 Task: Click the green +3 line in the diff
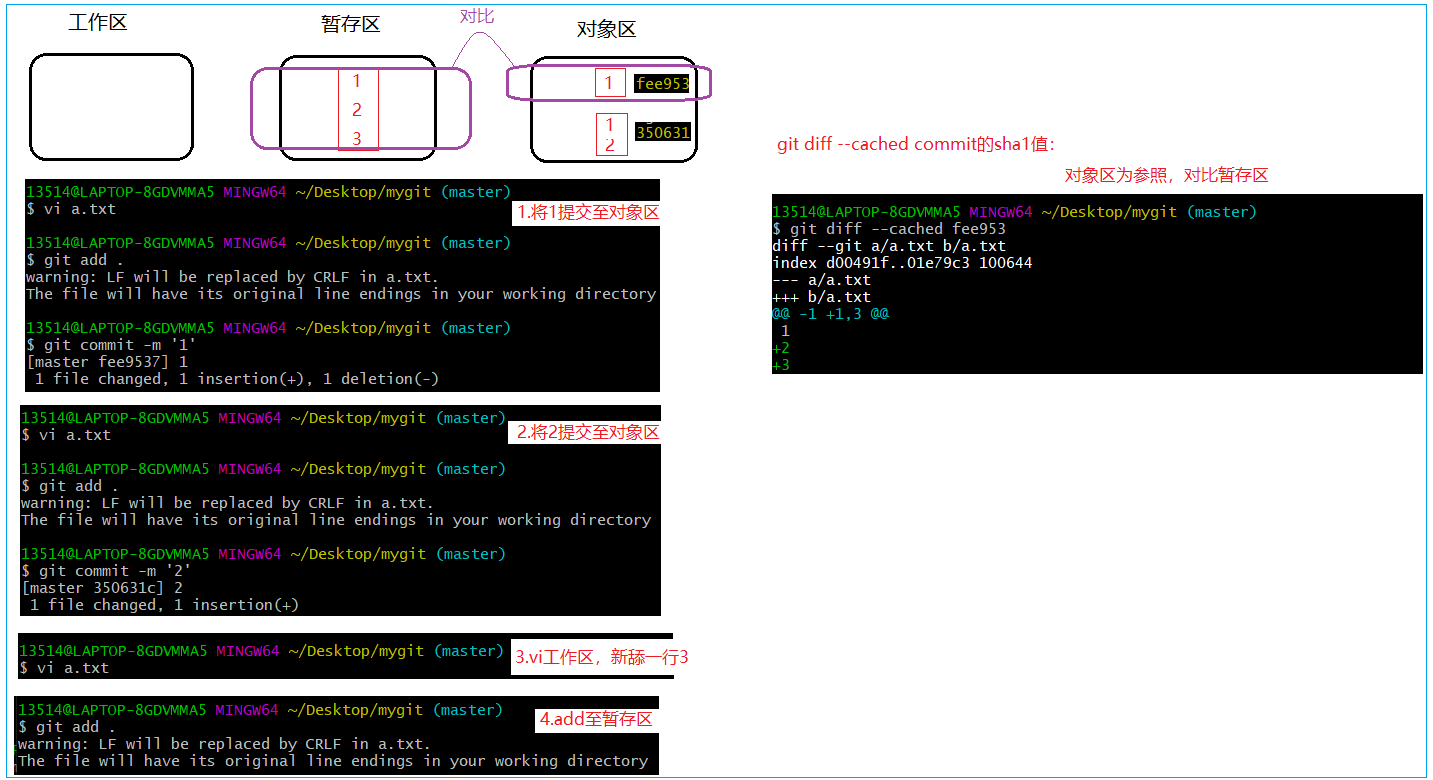(781, 365)
